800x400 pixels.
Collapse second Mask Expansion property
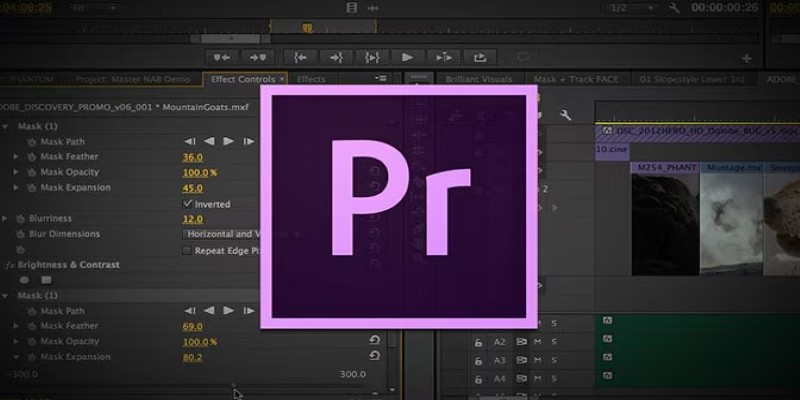16,357
